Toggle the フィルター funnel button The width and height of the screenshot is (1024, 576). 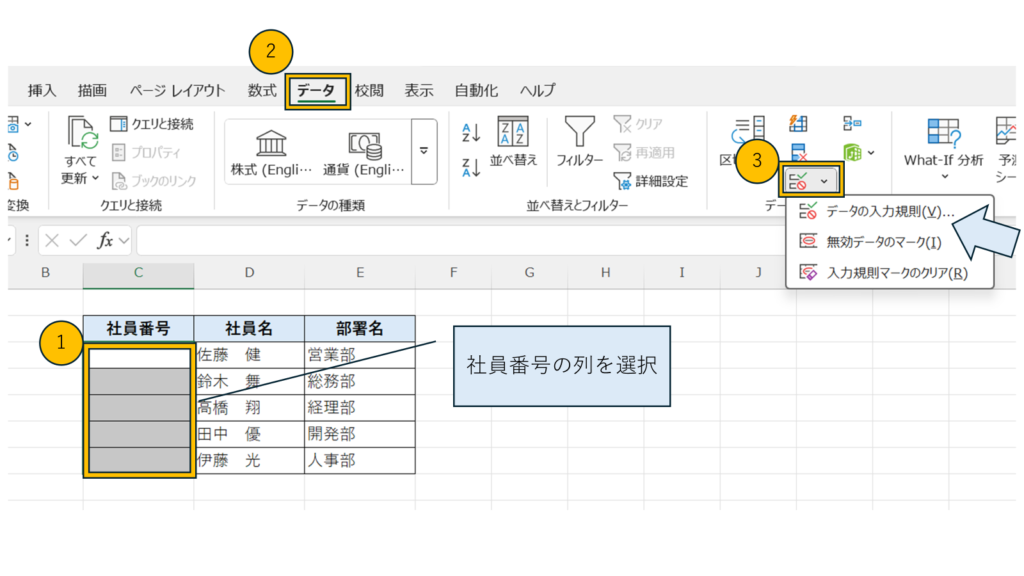(x=579, y=142)
